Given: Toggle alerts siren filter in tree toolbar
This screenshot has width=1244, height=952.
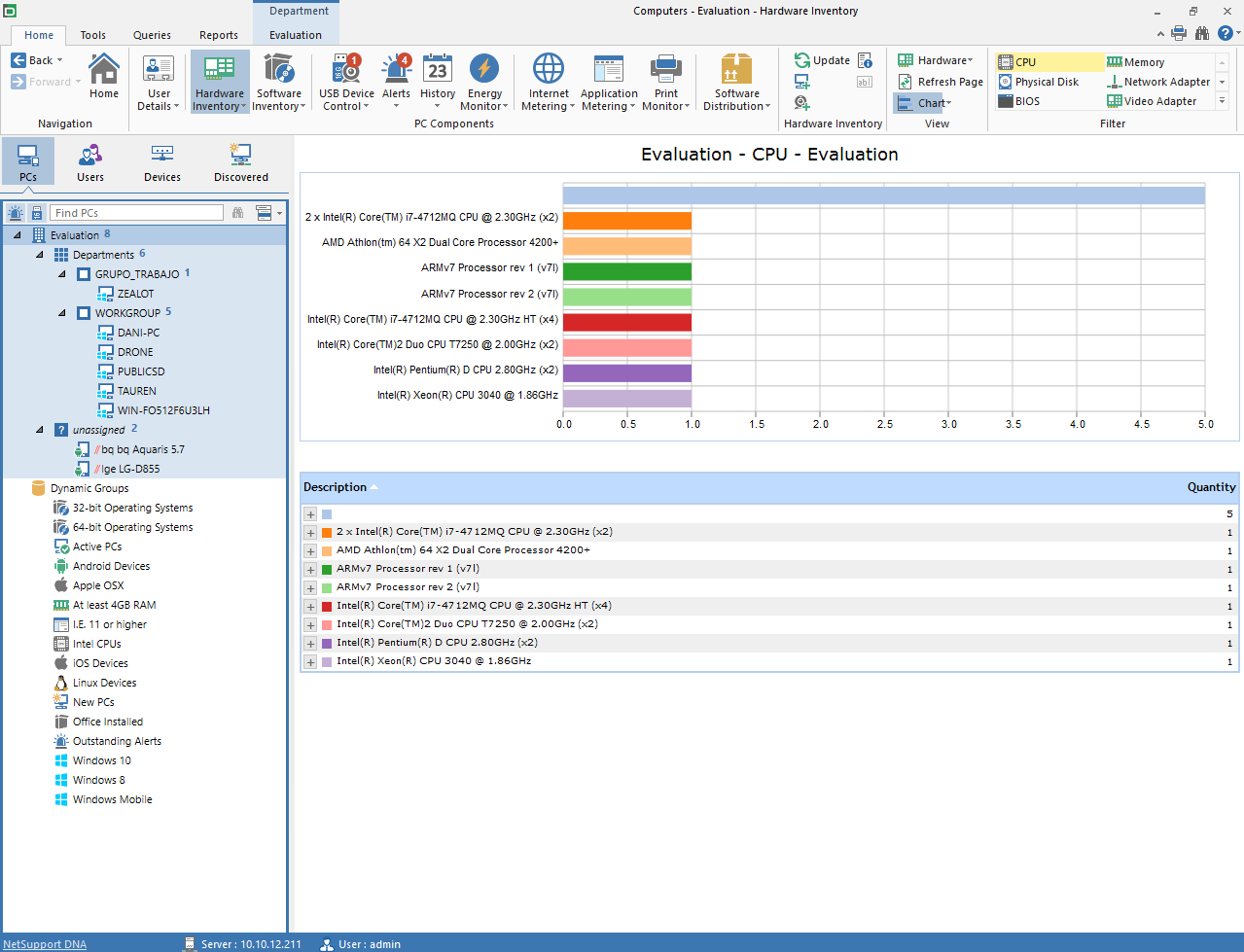Looking at the screenshot, I should tap(16, 213).
